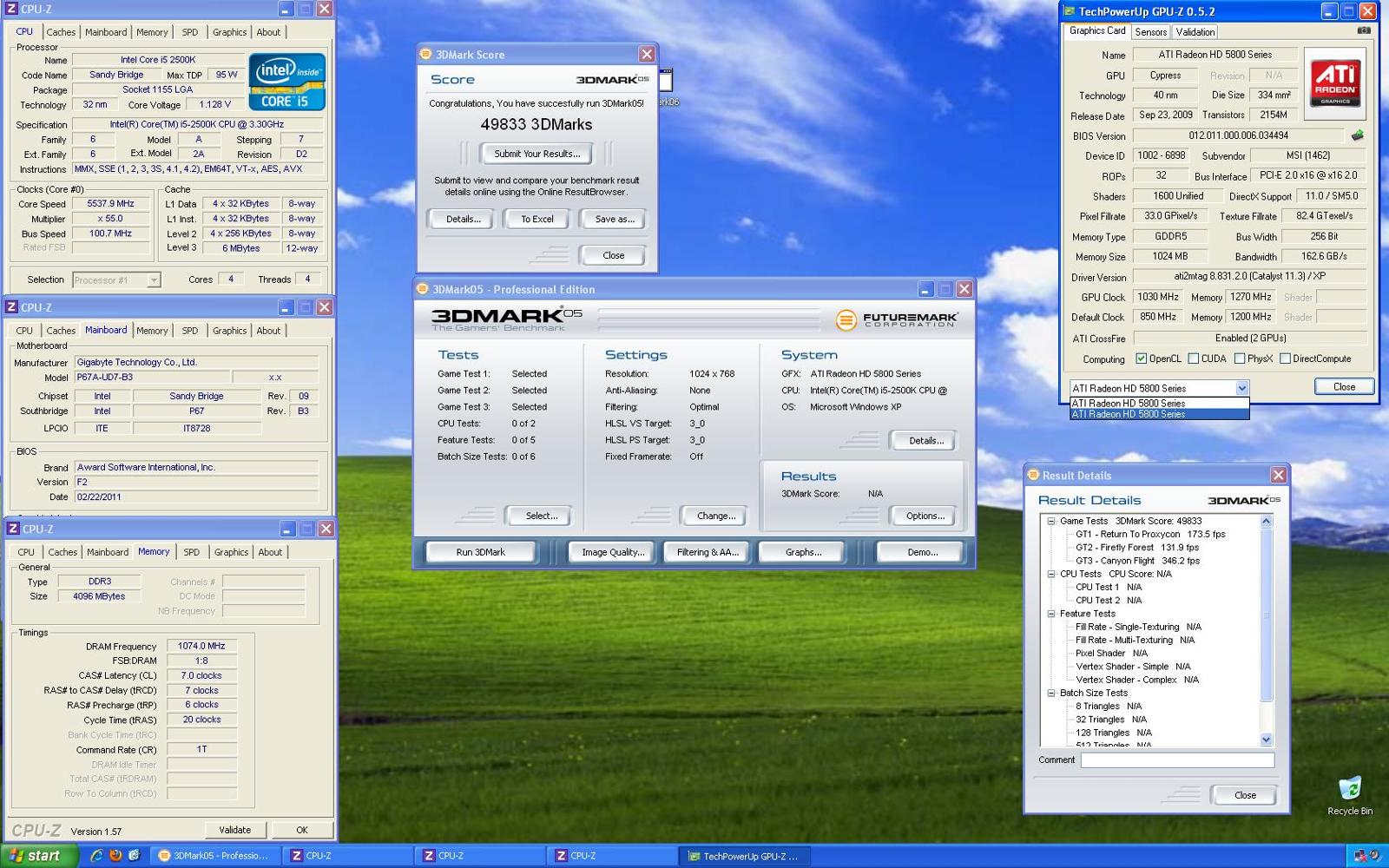Click the Demo button in 3DMark05

point(922,552)
